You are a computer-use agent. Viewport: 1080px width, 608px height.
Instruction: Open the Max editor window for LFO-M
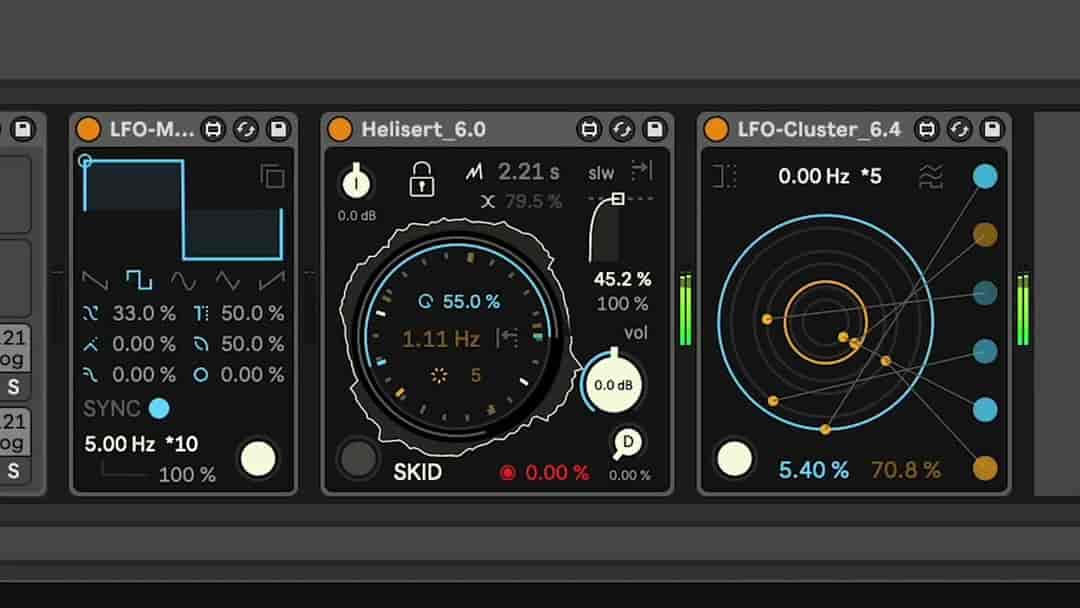(x=212, y=130)
